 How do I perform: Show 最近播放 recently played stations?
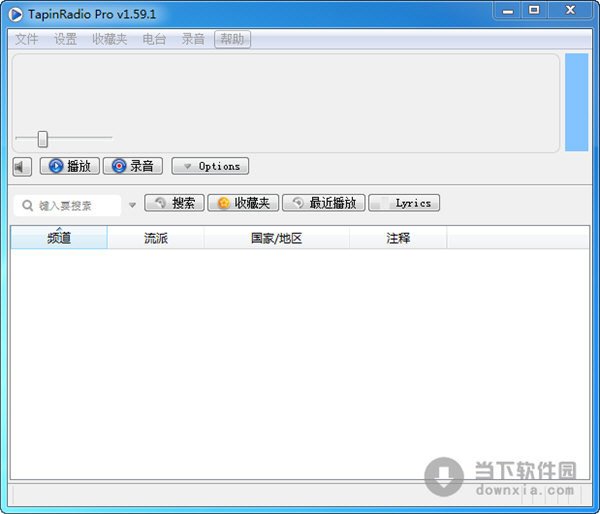click(324, 203)
